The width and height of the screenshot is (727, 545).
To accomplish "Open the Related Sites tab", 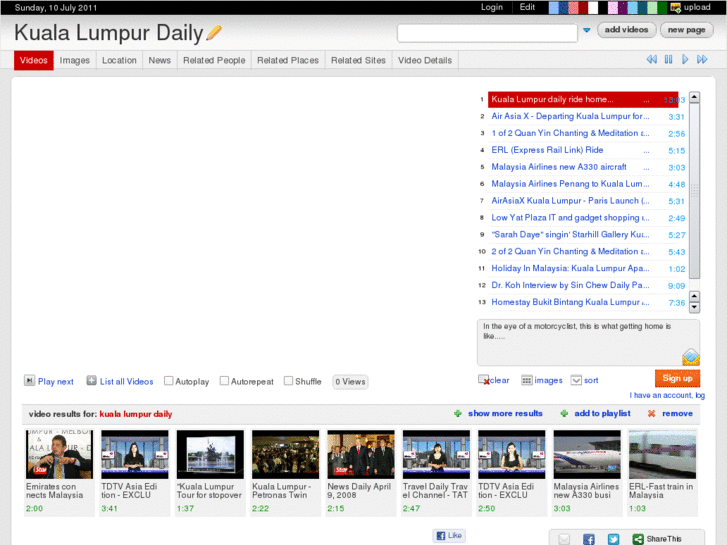I will 358,60.
